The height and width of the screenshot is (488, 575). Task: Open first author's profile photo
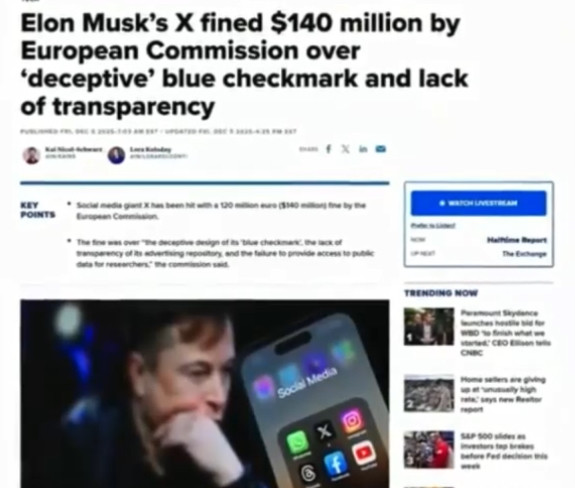click(x=32, y=155)
